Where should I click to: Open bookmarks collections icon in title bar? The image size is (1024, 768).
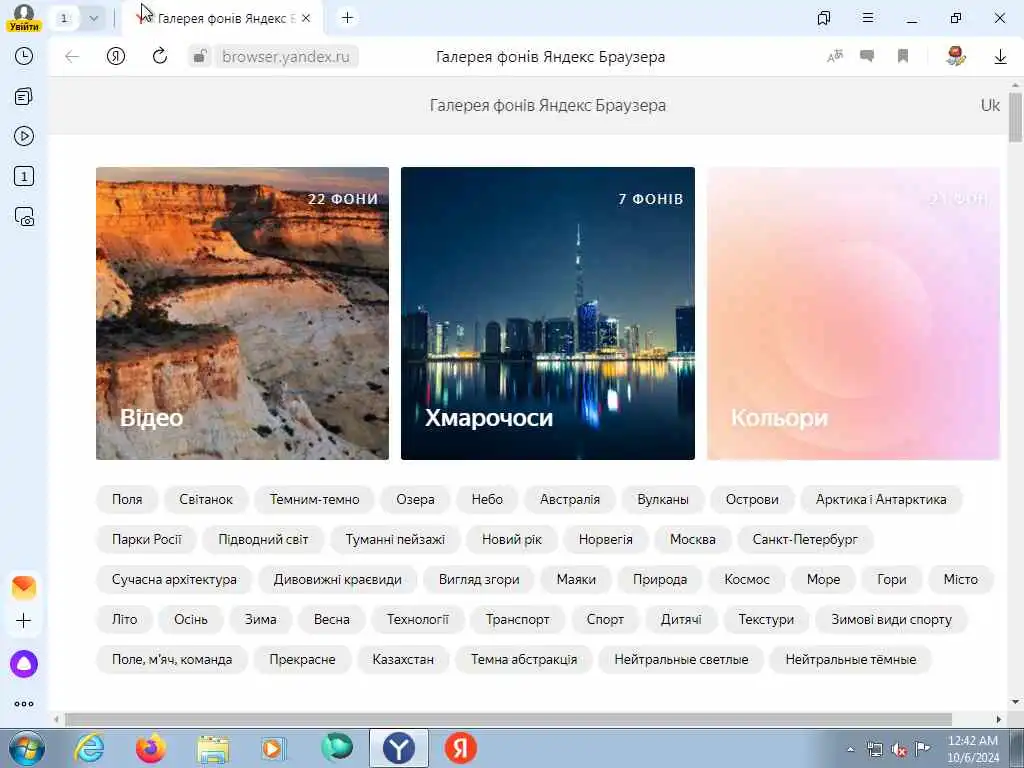tap(824, 18)
